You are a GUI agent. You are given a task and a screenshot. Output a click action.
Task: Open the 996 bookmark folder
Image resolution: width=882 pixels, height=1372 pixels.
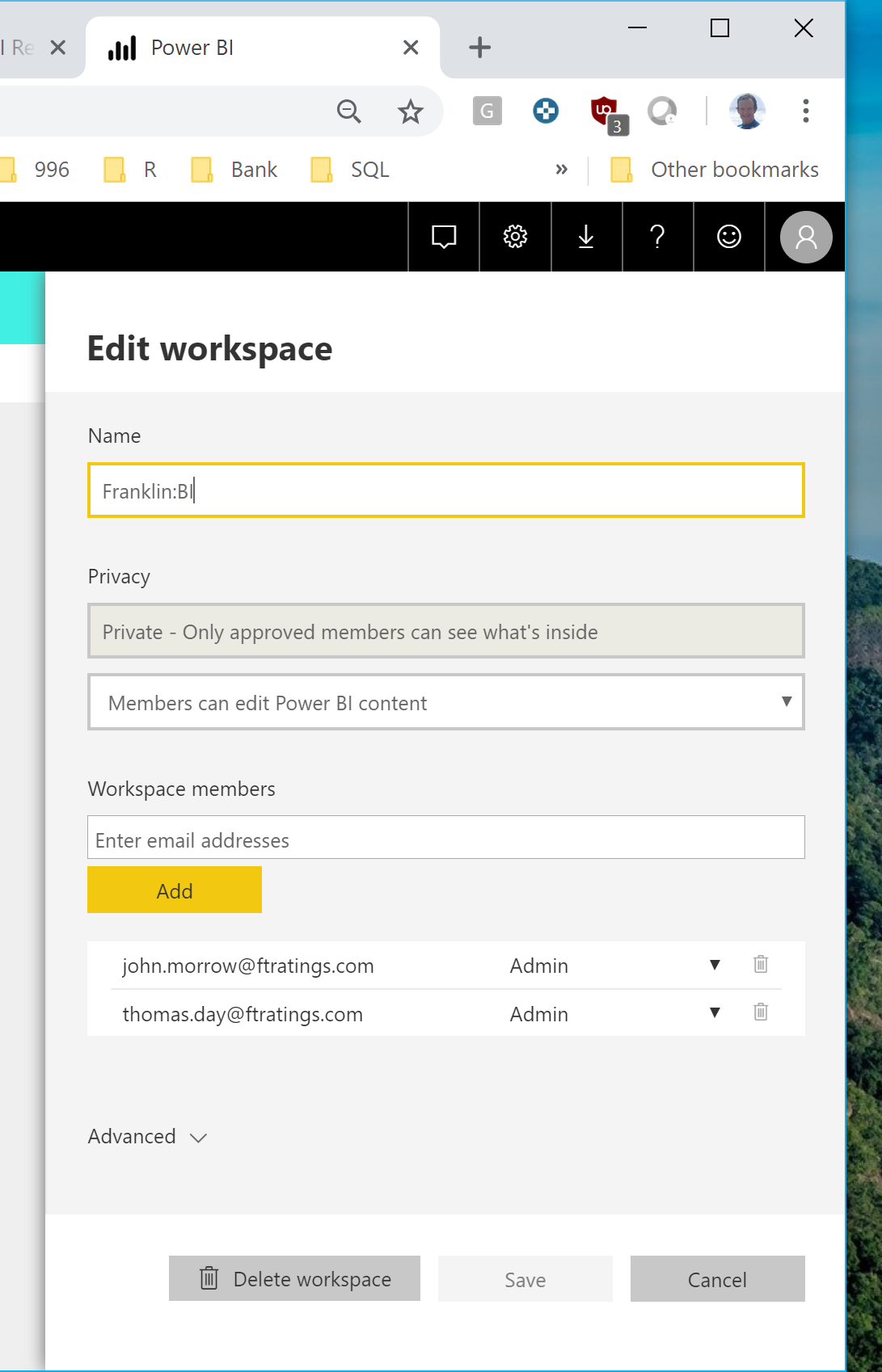35,170
